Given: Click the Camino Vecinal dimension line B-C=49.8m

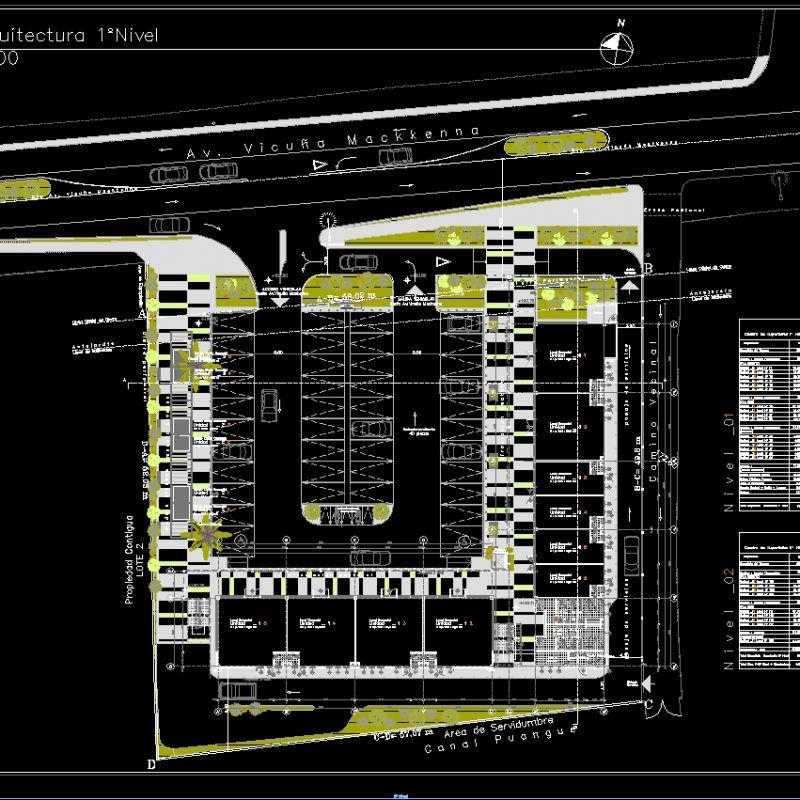Looking at the screenshot, I should 637,463.
